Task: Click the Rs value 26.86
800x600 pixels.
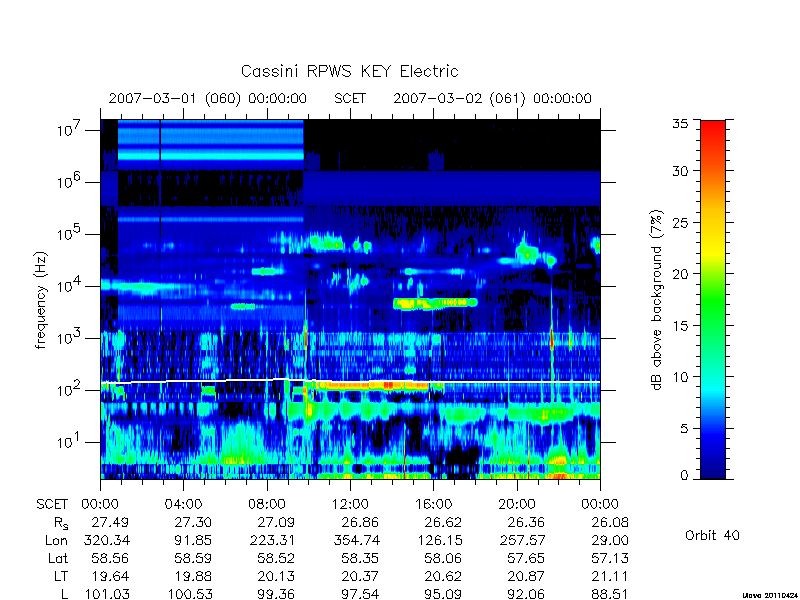Action: click(360, 522)
